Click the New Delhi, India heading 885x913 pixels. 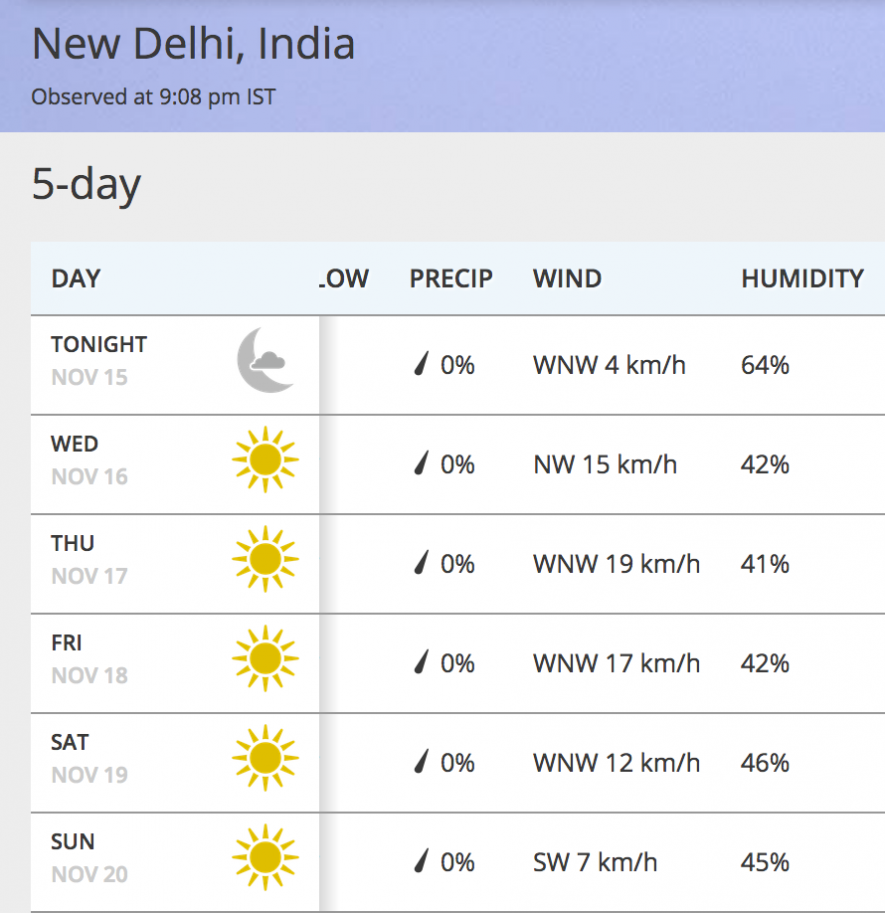tap(192, 44)
